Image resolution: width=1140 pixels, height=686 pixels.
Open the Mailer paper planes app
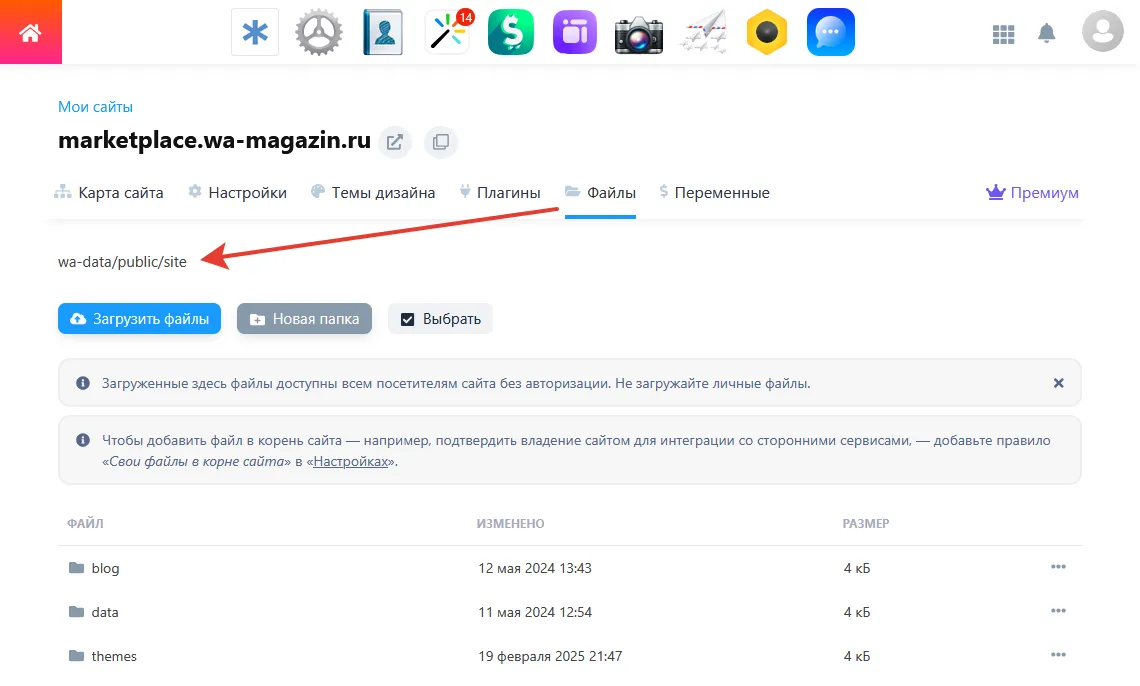coord(703,31)
